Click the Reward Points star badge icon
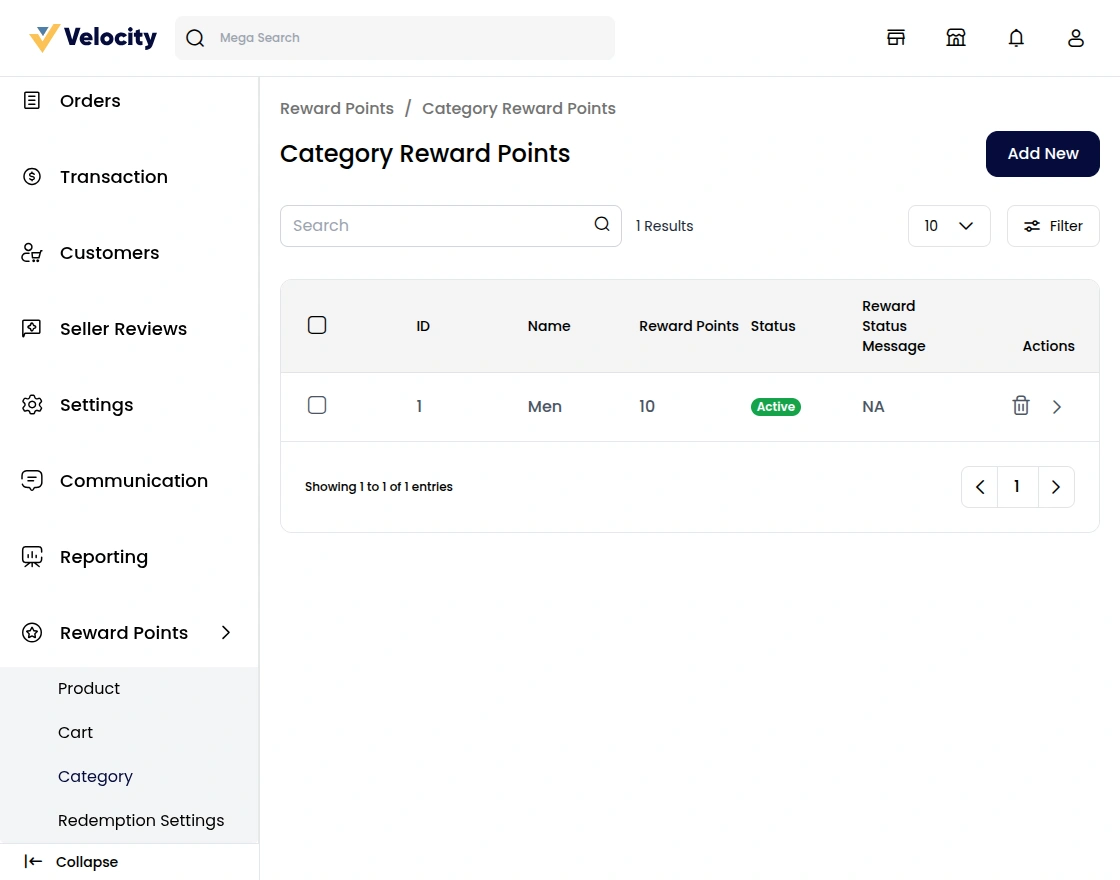 pos(31,633)
